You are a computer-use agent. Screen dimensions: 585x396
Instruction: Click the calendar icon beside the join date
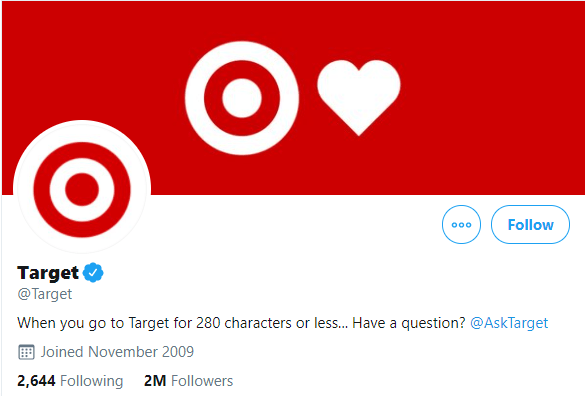[26, 352]
